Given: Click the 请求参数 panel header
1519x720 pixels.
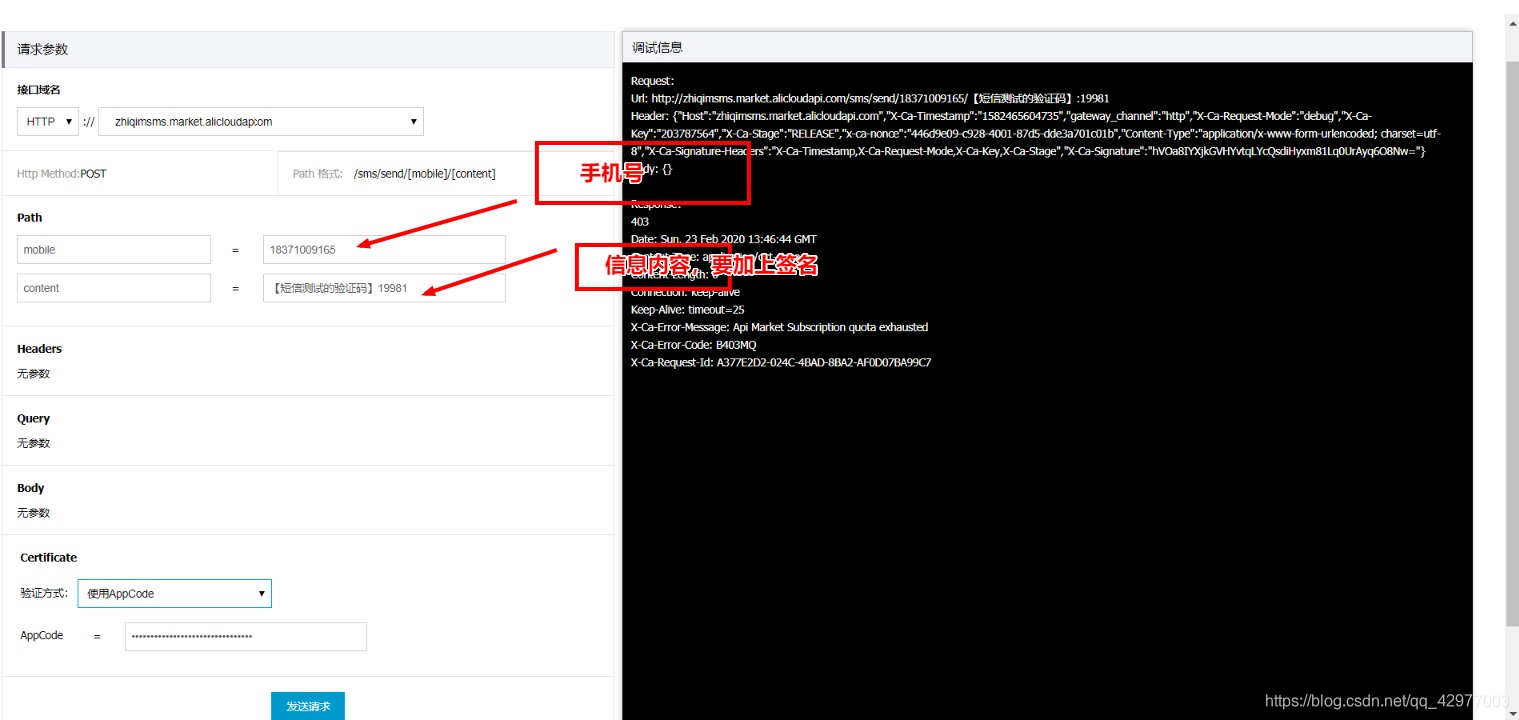Looking at the screenshot, I should tap(308, 49).
